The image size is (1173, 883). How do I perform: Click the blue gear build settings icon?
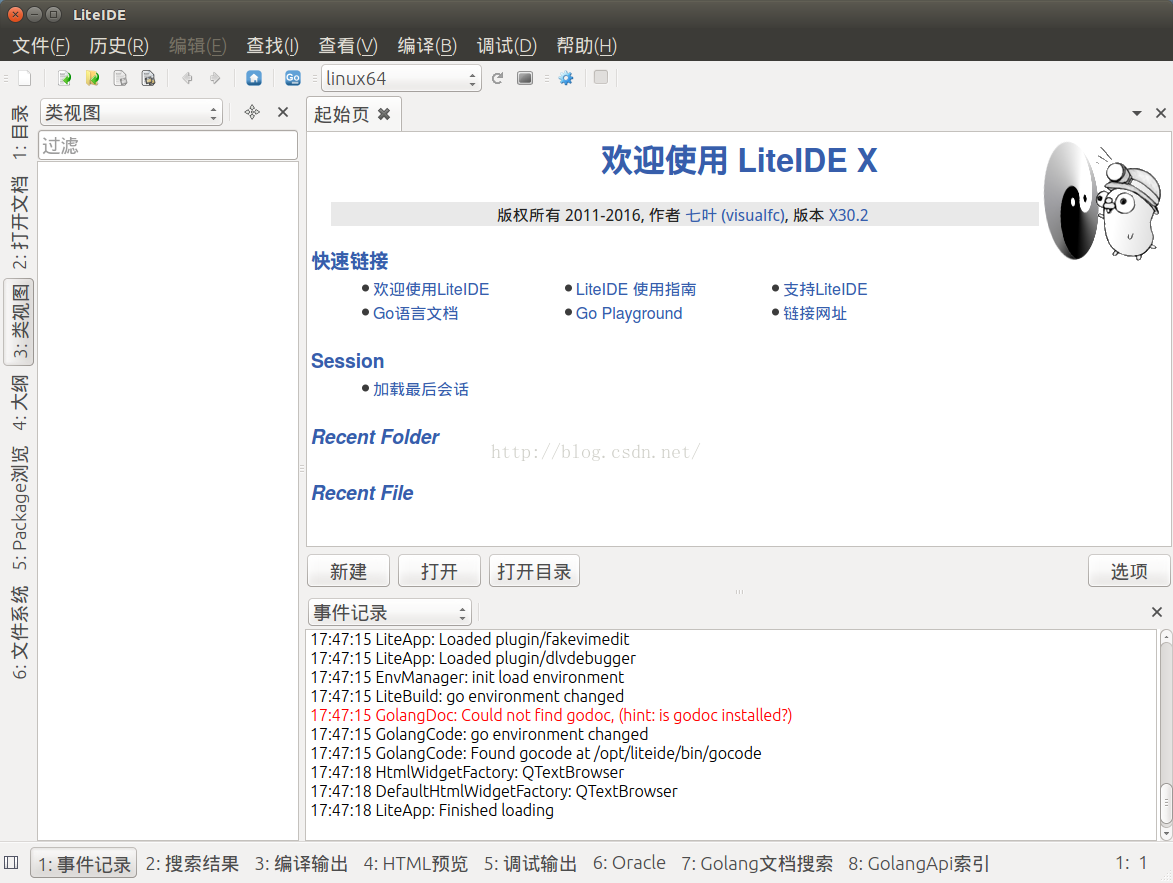tap(566, 78)
